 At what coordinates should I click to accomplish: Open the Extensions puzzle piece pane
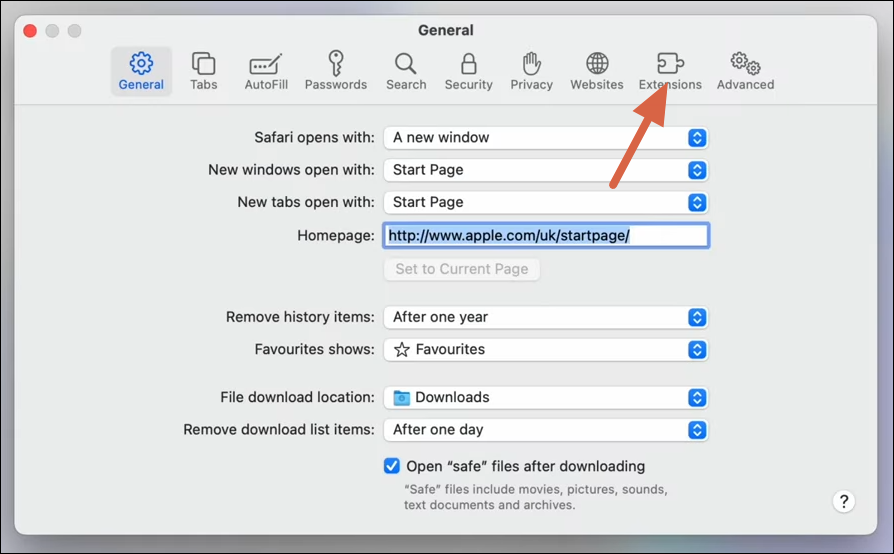click(x=670, y=71)
